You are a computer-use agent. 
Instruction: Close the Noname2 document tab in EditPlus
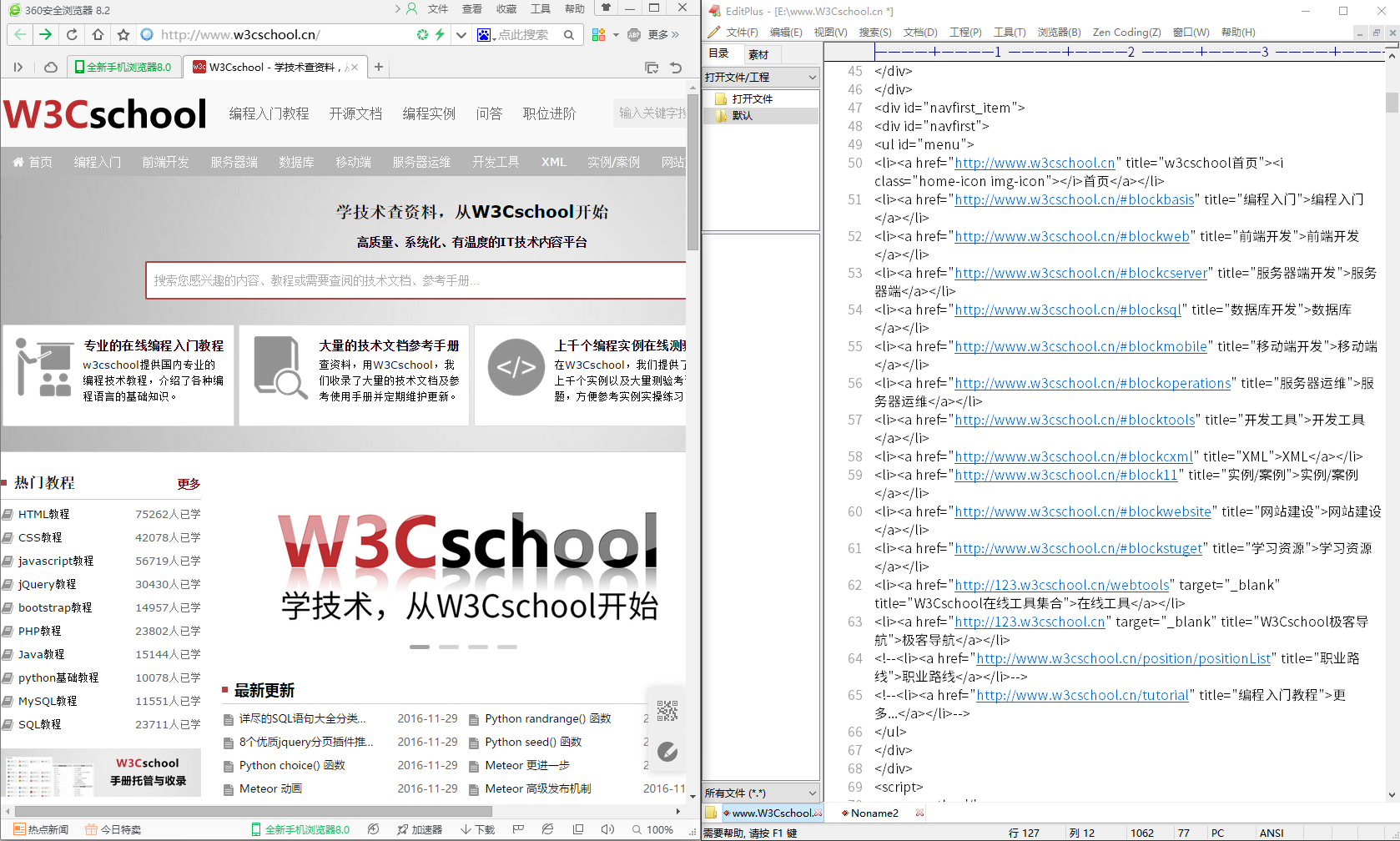(x=919, y=813)
